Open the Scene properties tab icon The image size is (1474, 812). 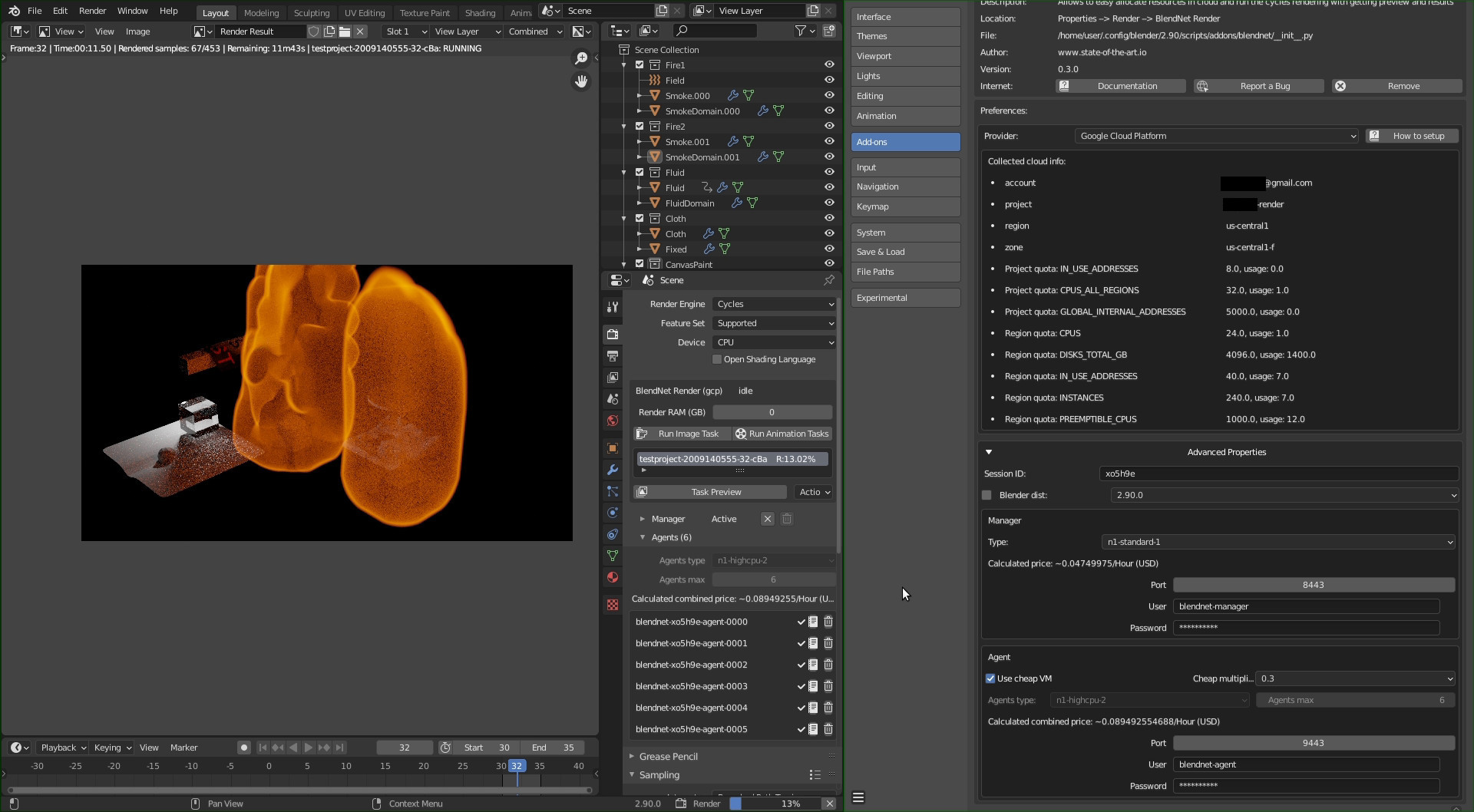[x=613, y=399]
